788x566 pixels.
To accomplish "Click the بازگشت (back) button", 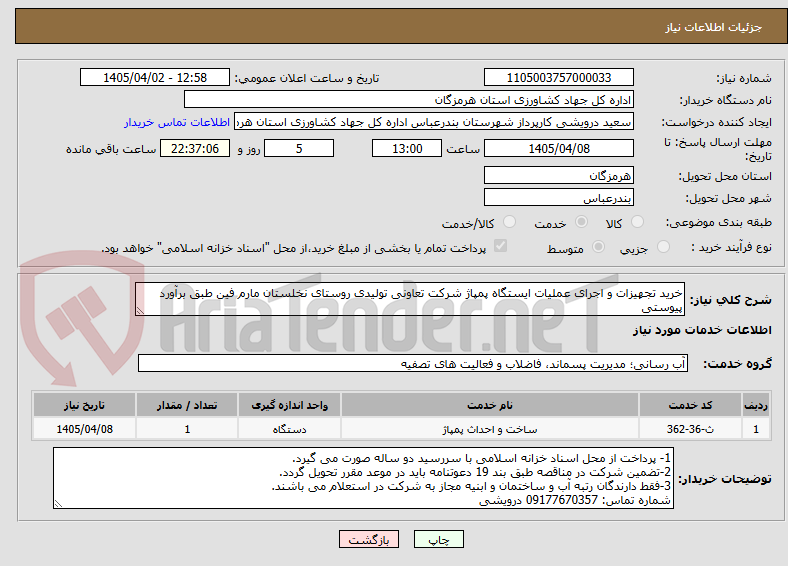I will coord(368,539).
